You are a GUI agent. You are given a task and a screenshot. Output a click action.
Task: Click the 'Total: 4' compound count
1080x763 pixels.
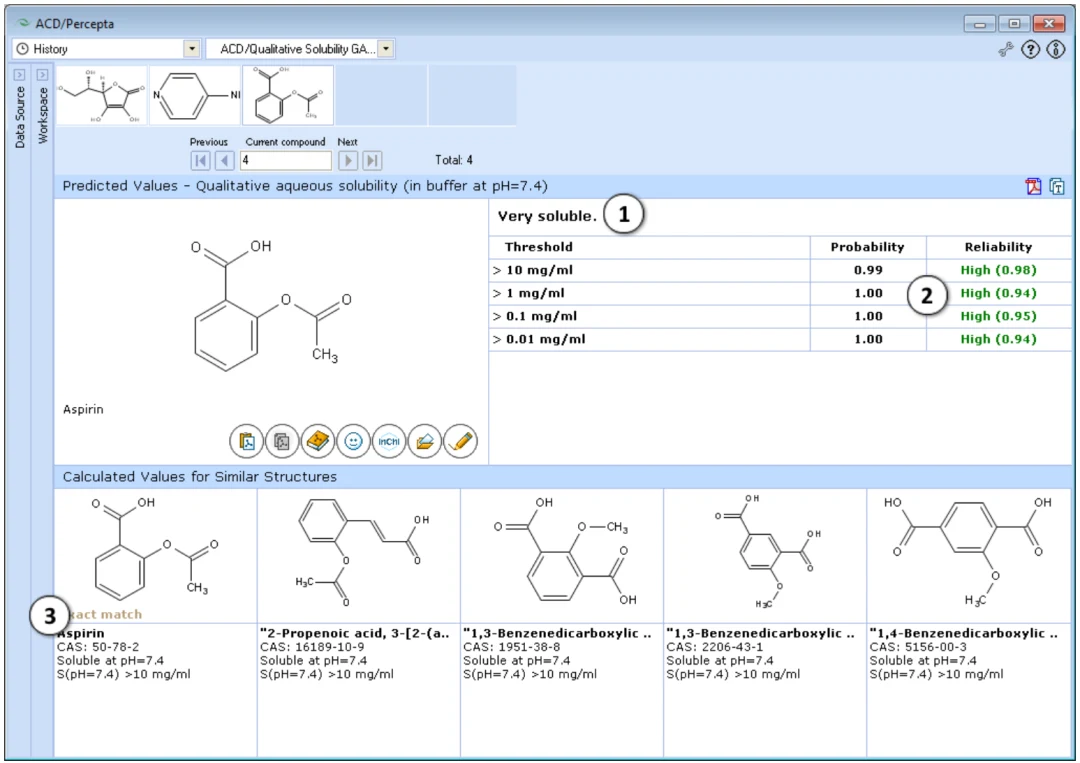point(454,160)
